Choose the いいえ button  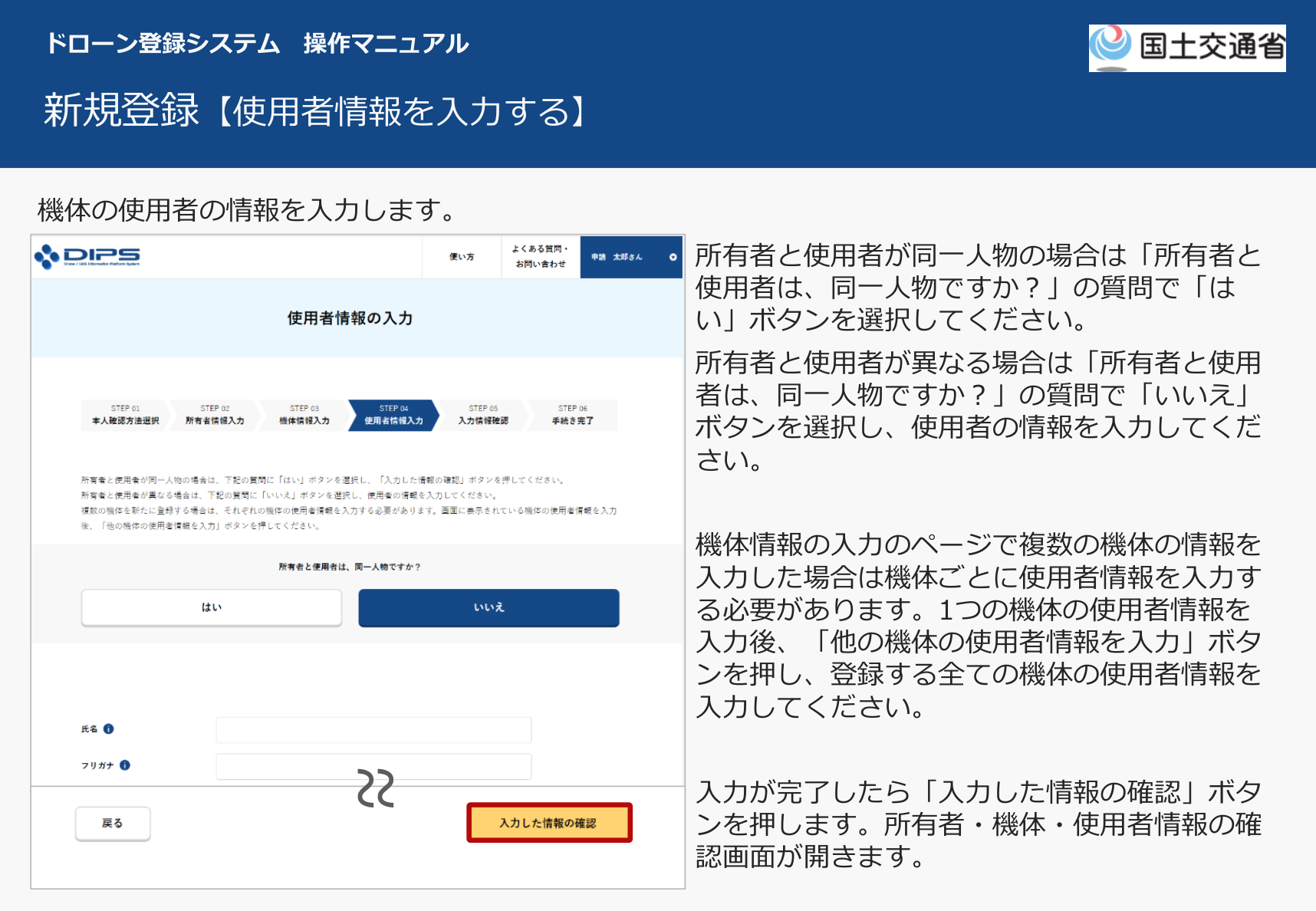click(x=489, y=607)
